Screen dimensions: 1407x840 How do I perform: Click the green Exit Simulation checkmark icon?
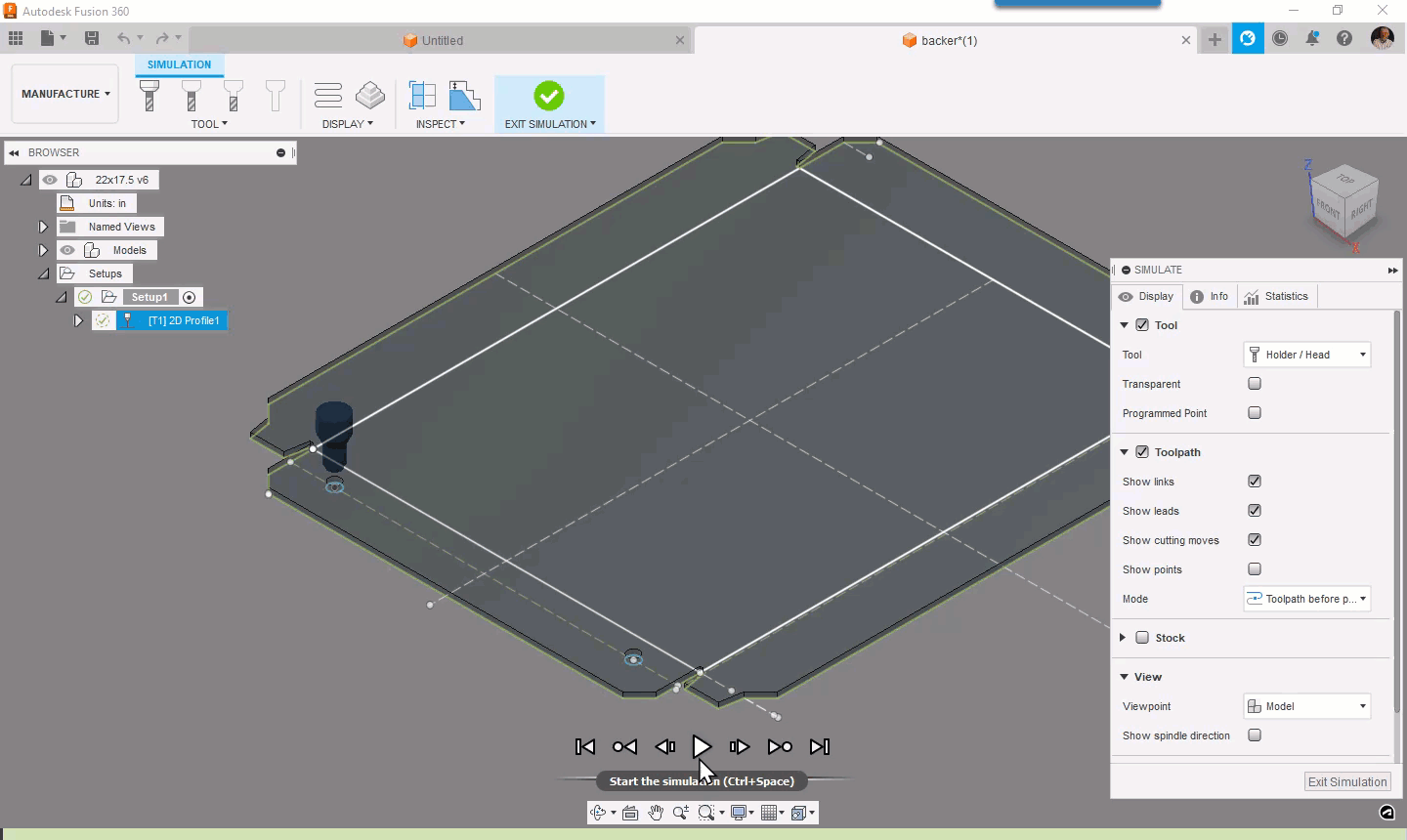coord(549,96)
